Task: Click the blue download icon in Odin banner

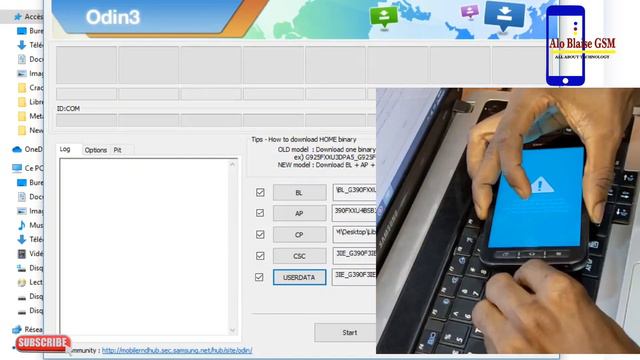Action: coord(504,16)
